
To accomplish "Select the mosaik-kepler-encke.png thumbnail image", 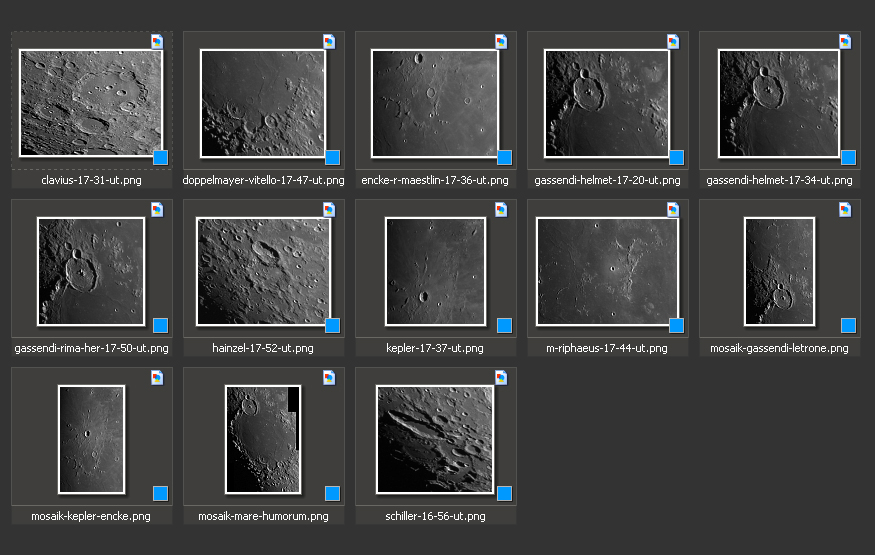I will pos(91,439).
